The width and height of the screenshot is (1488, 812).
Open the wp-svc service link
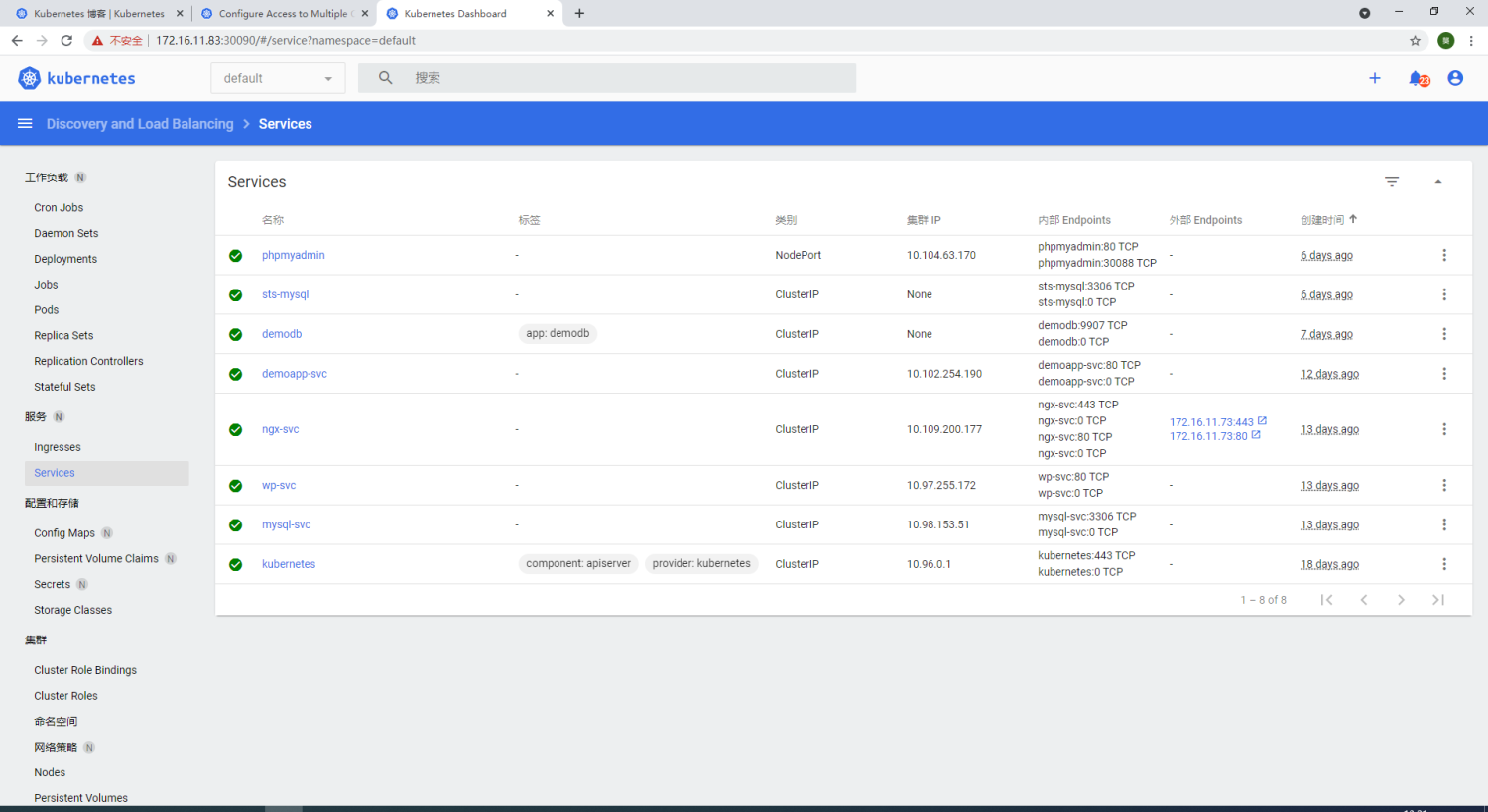click(x=279, y=485)
